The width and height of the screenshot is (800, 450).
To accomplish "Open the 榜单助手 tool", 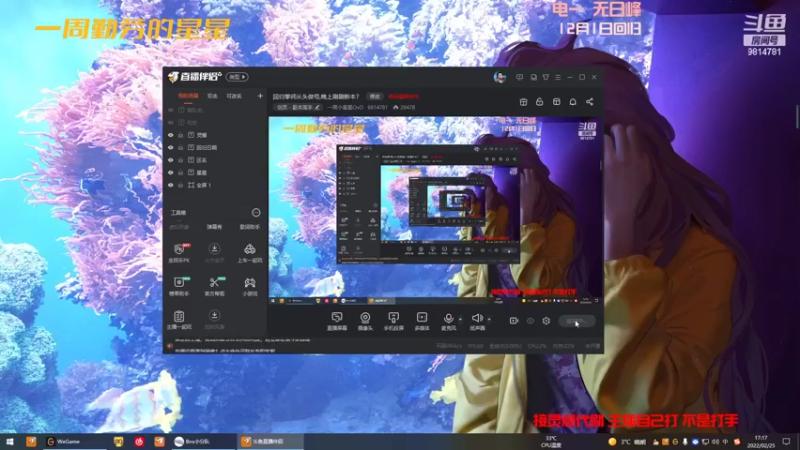I will coord(179,286).
